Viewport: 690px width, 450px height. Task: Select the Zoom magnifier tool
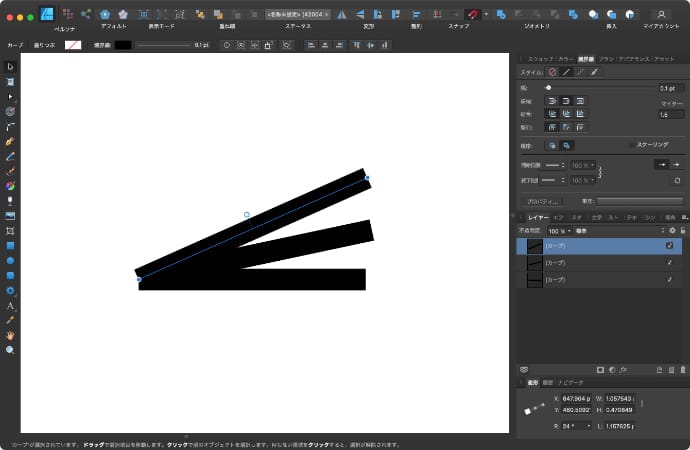pos(10,350)
